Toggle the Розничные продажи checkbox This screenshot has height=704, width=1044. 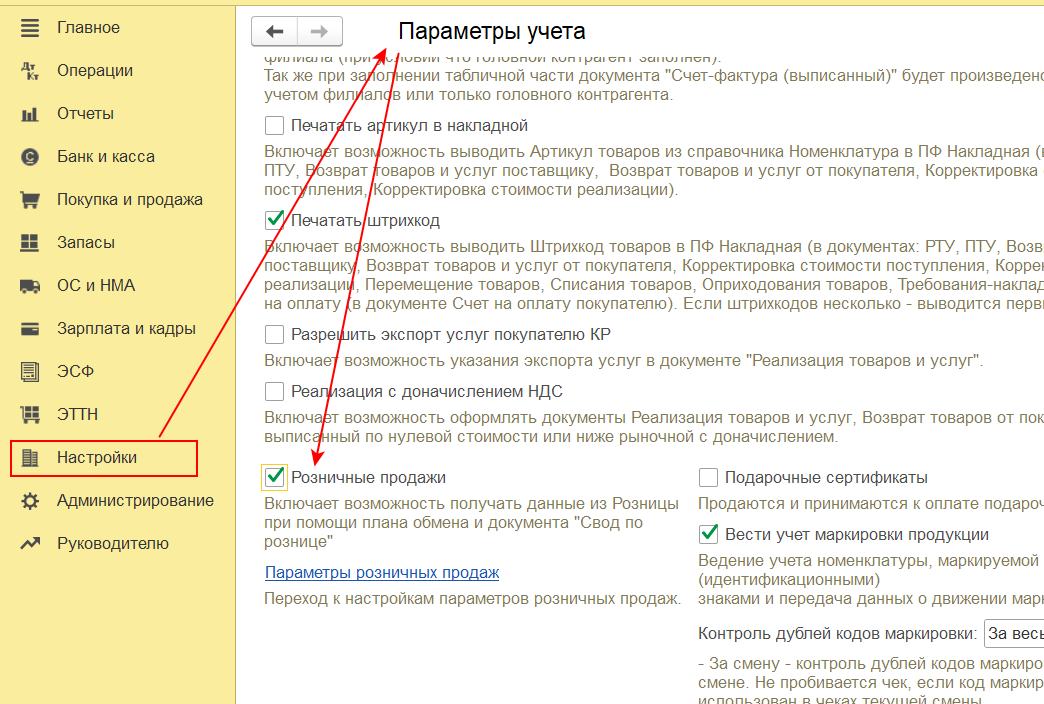274,478
